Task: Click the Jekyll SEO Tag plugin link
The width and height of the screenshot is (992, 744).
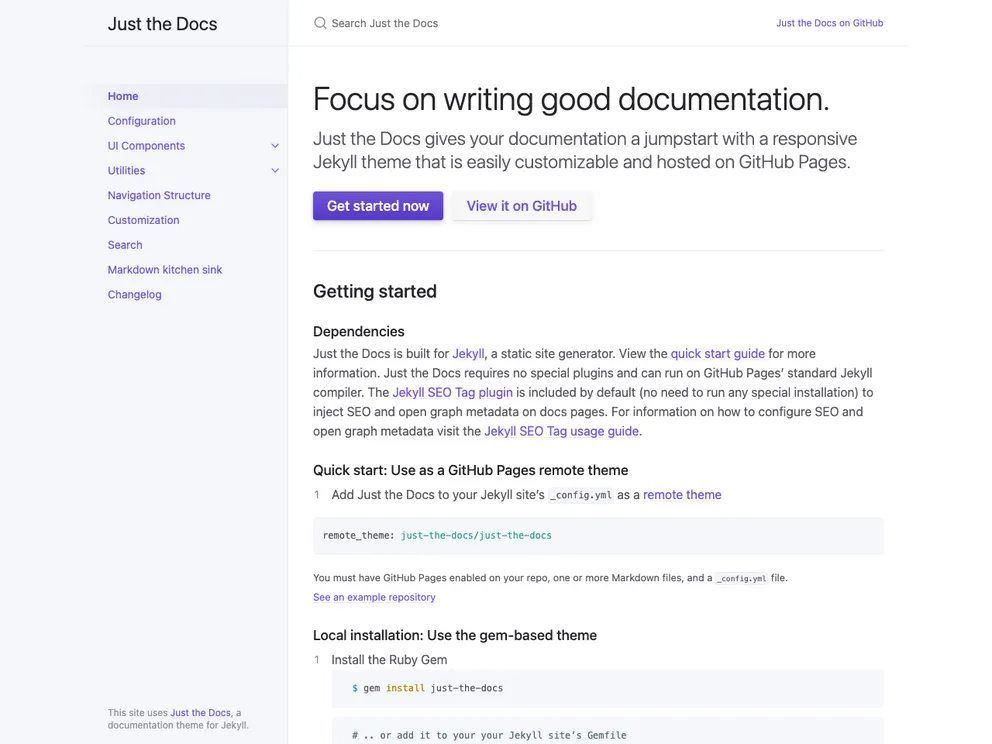Action: [x=452, y=392]
